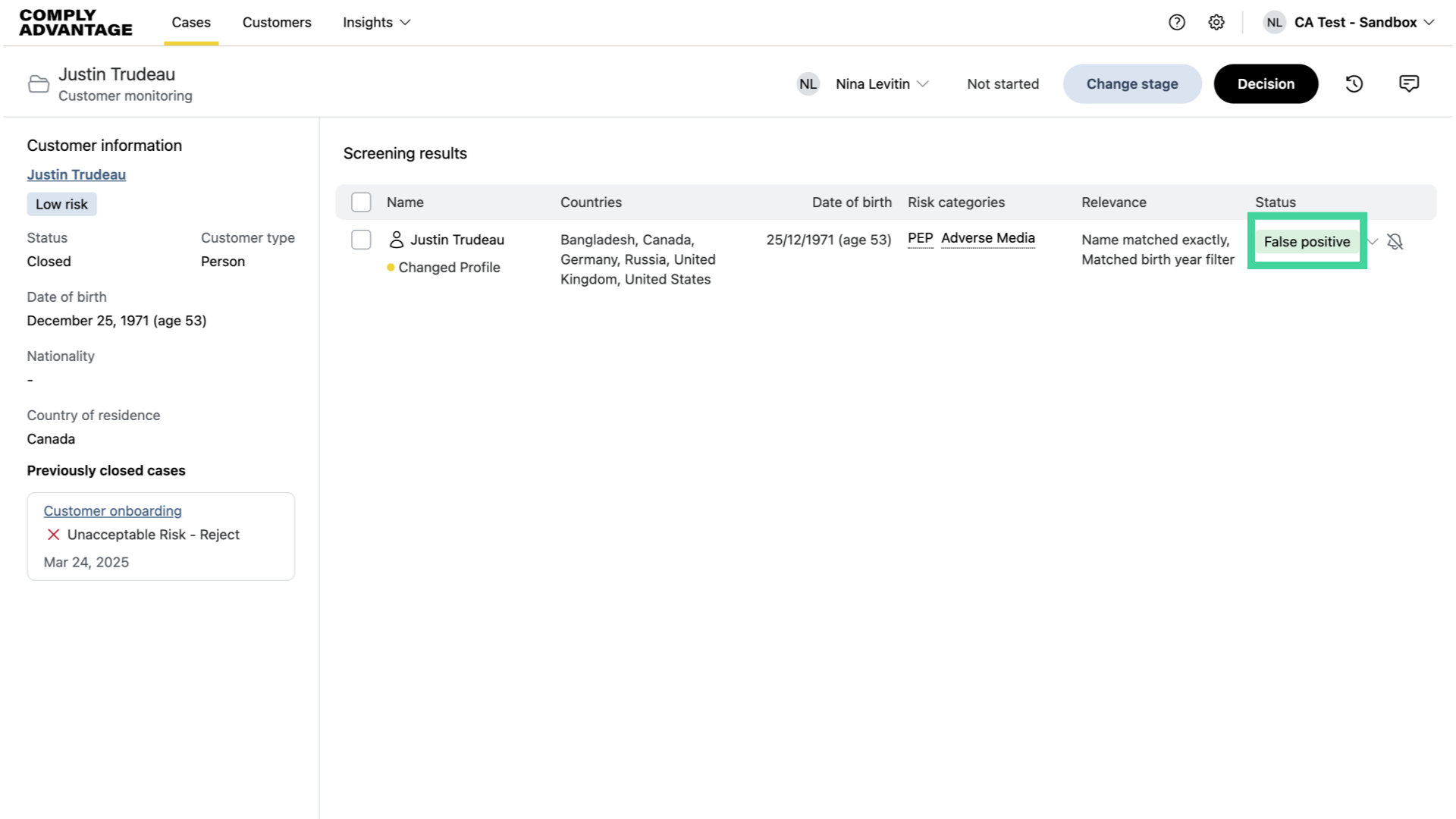Open the Customer onboarding closed case link

(112, 511)
